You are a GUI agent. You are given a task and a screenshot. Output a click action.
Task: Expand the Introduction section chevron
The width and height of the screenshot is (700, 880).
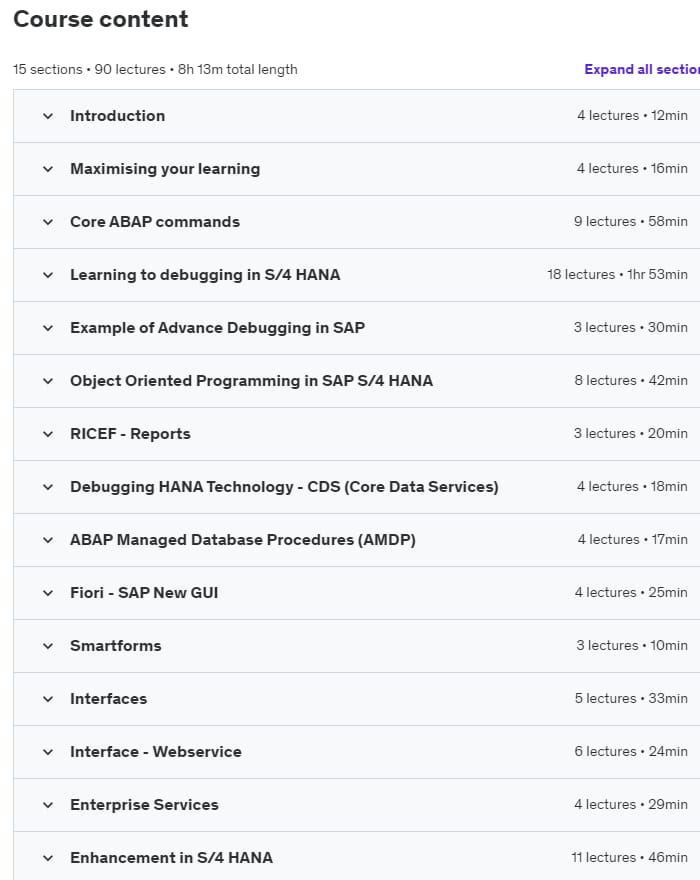coord(48,116)
